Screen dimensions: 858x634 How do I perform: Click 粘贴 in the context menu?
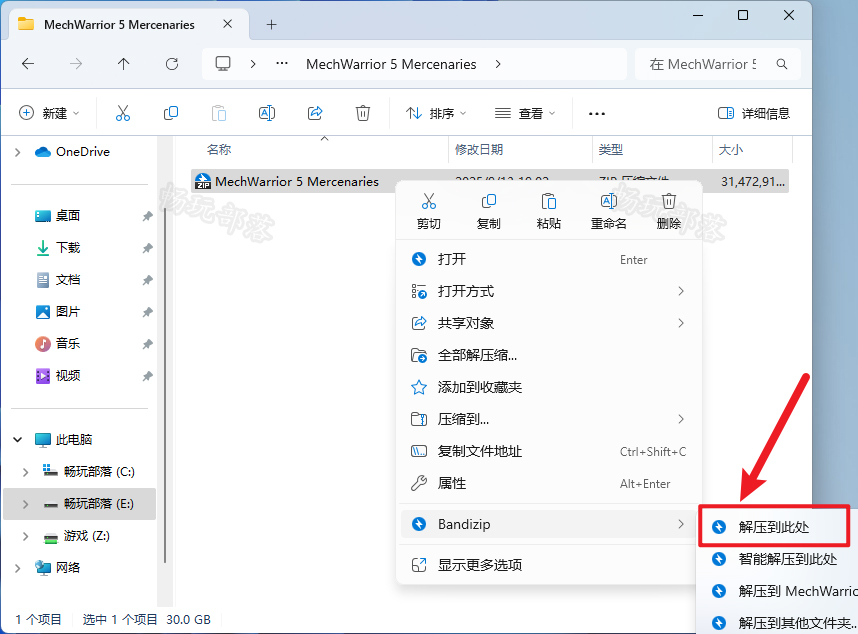point(548,211)
